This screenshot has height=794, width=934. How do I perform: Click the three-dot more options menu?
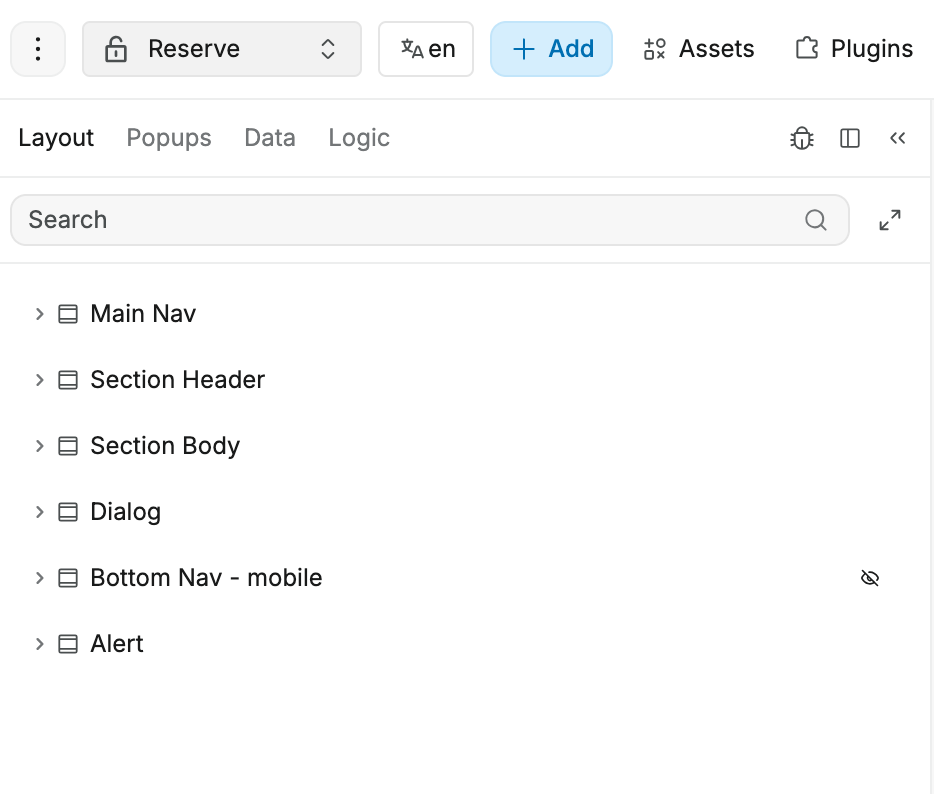[38, 49]
